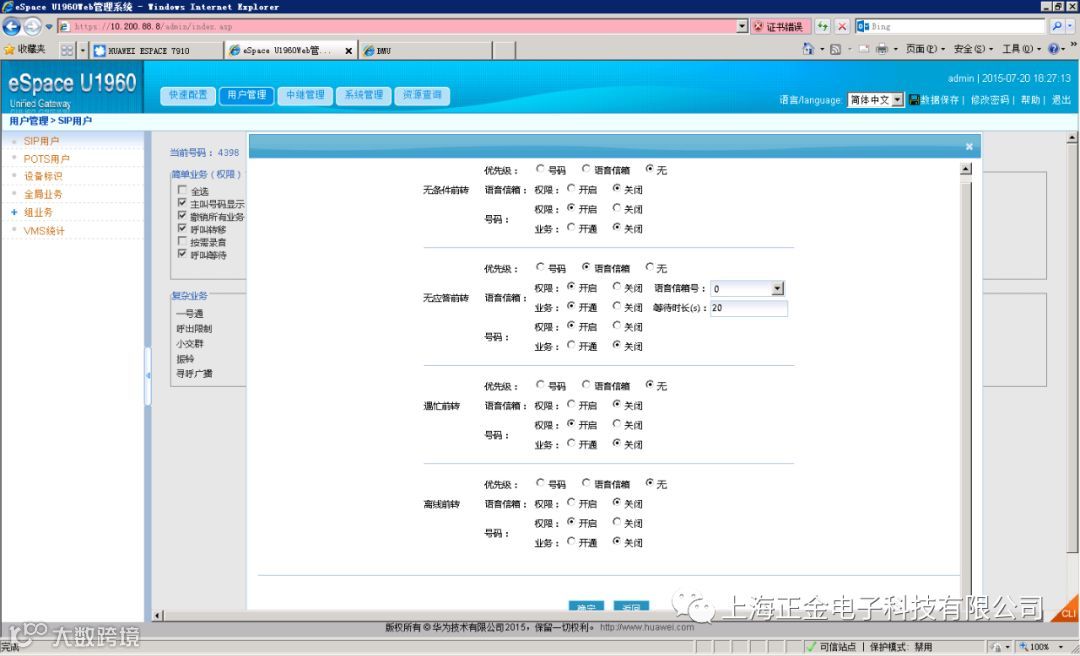The width and height of the screenshot is (1080, 656).
Task: Open the 用户管理 menu tab
Action: (247, 95)
